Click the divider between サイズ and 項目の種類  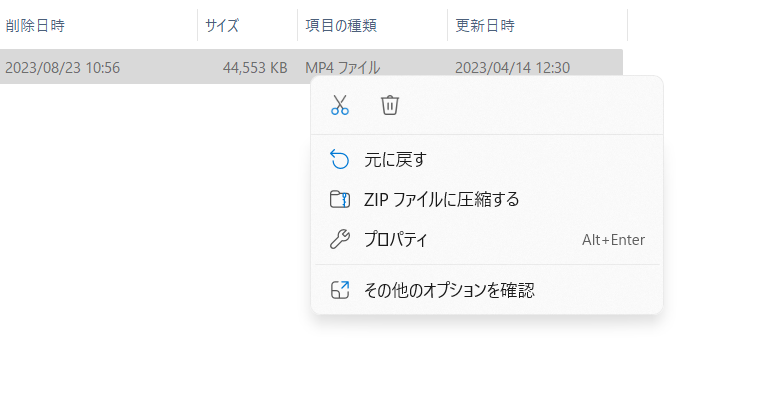(x=298, y=25)
